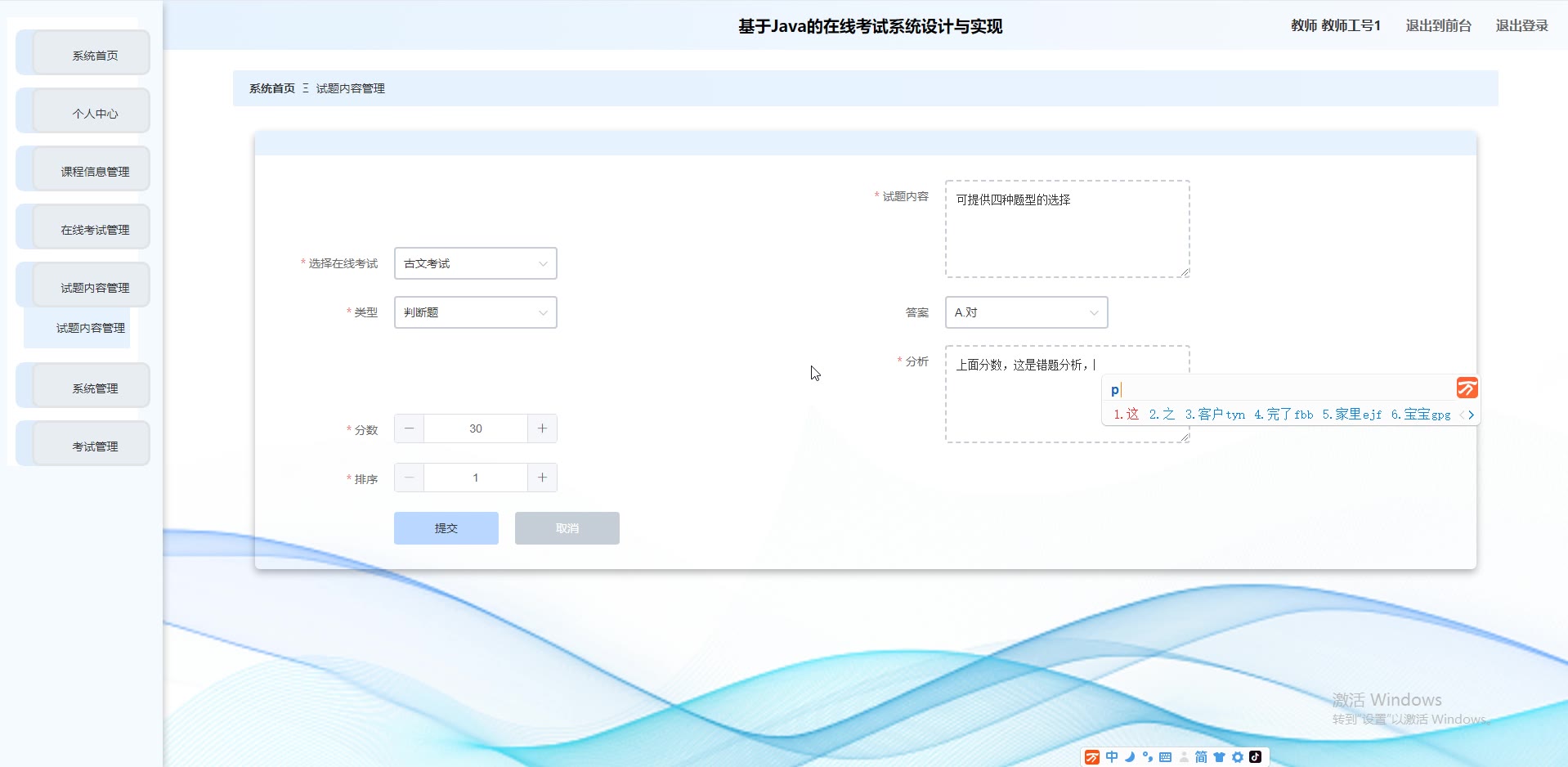This screenshot has width=1568, height=767.
Task: Click the TikTok icon in IME toolbar
Action: (1256, 757)
